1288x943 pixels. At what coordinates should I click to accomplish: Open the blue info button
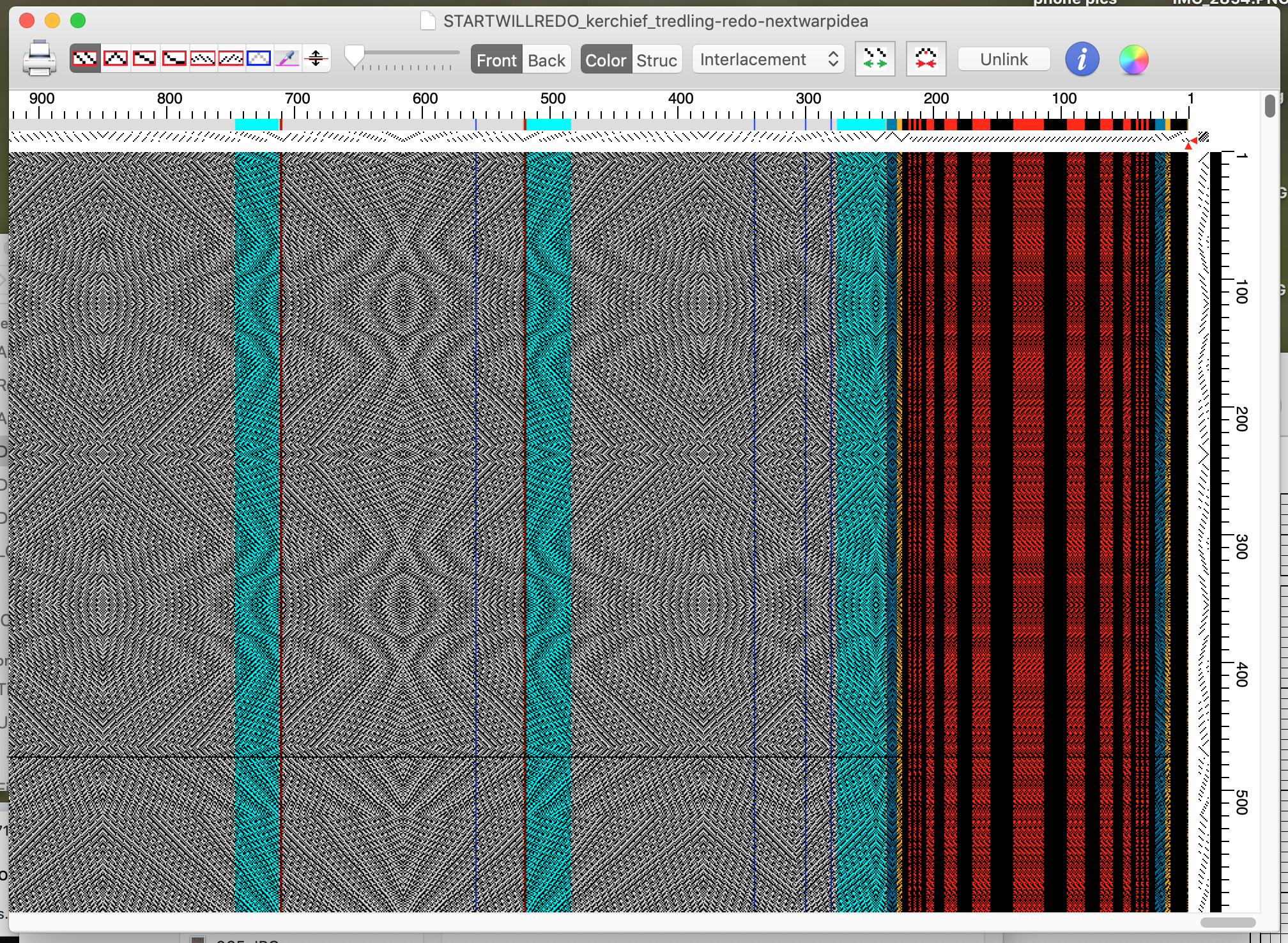[x=1082, y=59]
